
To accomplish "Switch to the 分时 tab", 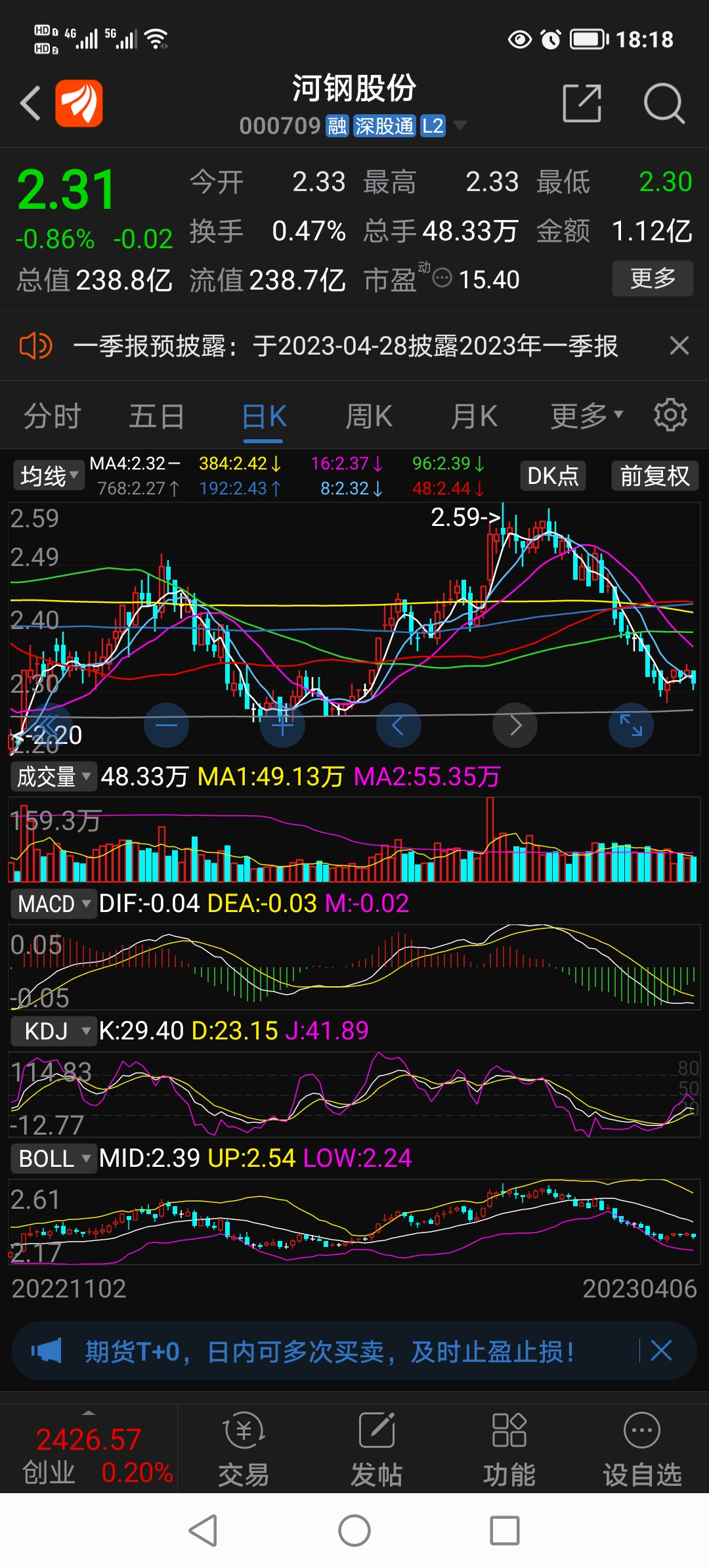I will click(52, 416).
